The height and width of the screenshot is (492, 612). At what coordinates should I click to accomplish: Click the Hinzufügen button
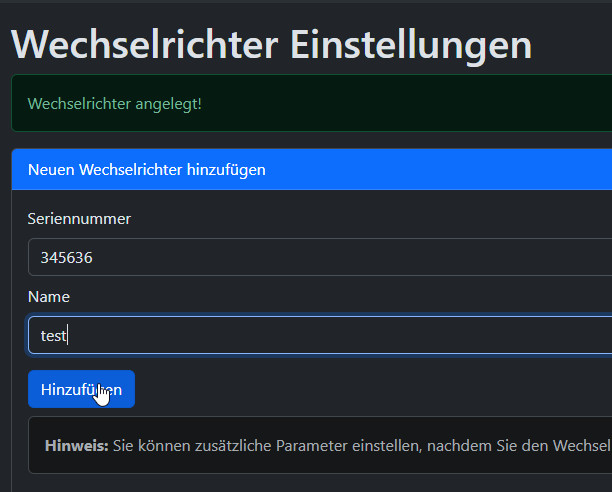81,389
